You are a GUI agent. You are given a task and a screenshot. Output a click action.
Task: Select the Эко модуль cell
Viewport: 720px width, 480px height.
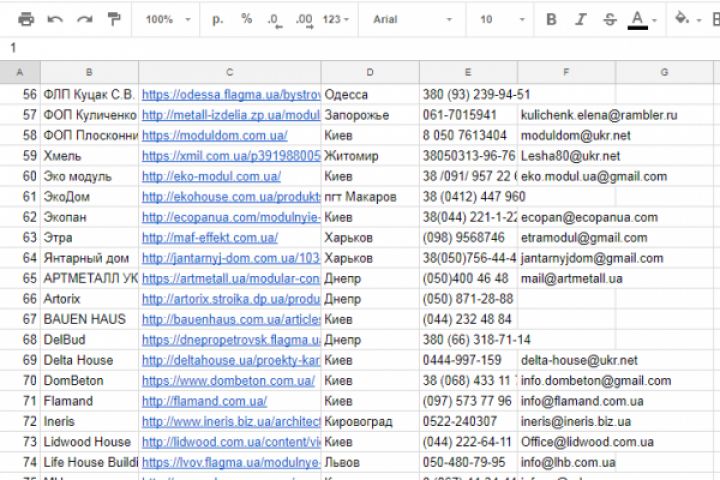(x=90, y=176)
